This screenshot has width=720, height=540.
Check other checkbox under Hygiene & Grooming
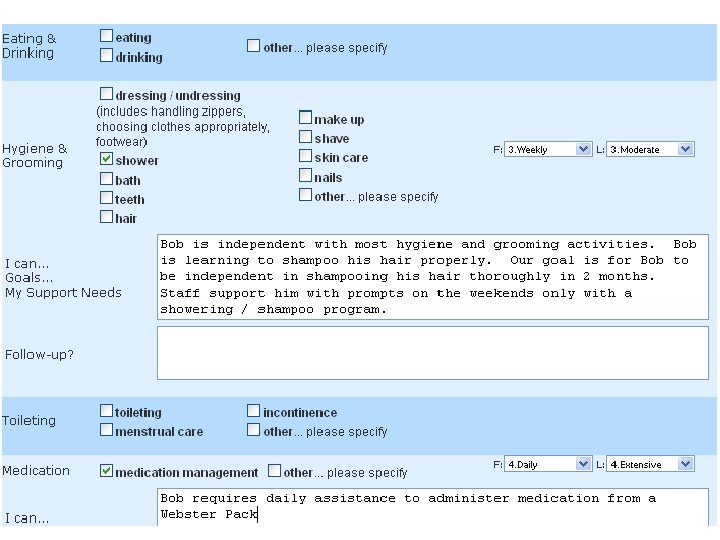pos(305,195)
